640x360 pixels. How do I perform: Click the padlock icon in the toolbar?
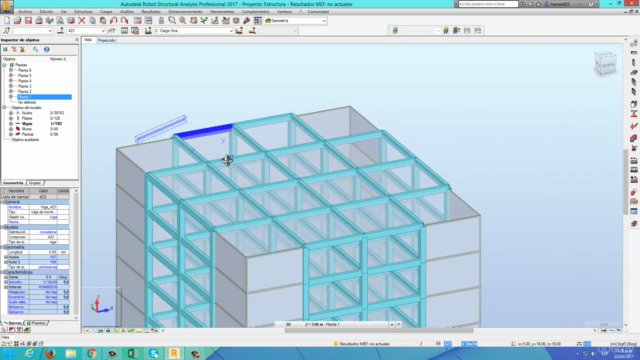161,20
